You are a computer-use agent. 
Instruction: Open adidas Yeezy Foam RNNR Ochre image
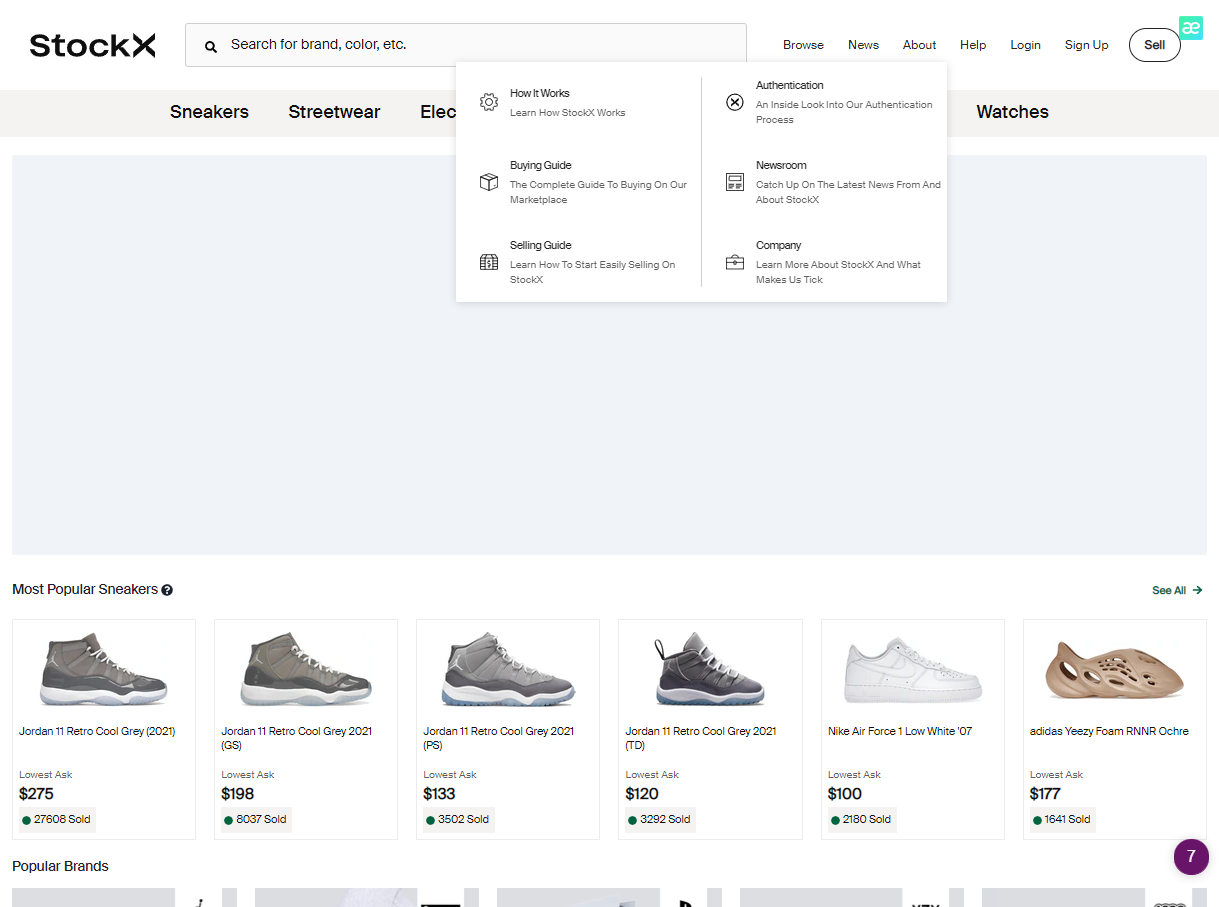pos(1115,670)
